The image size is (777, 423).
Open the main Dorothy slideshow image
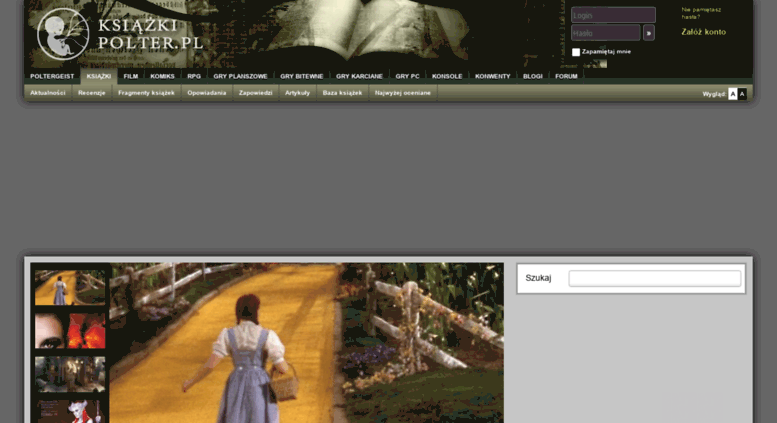pyautogui.click(x=306, y=343)
